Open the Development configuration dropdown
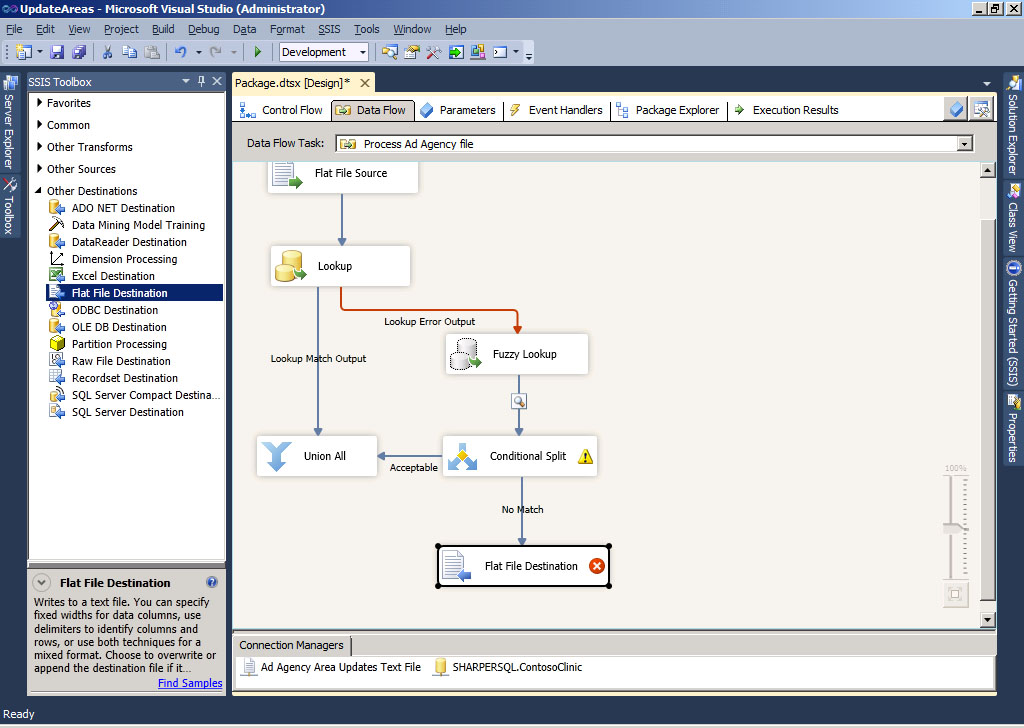This screenshot has height=728, width=1024. (362, 52)
